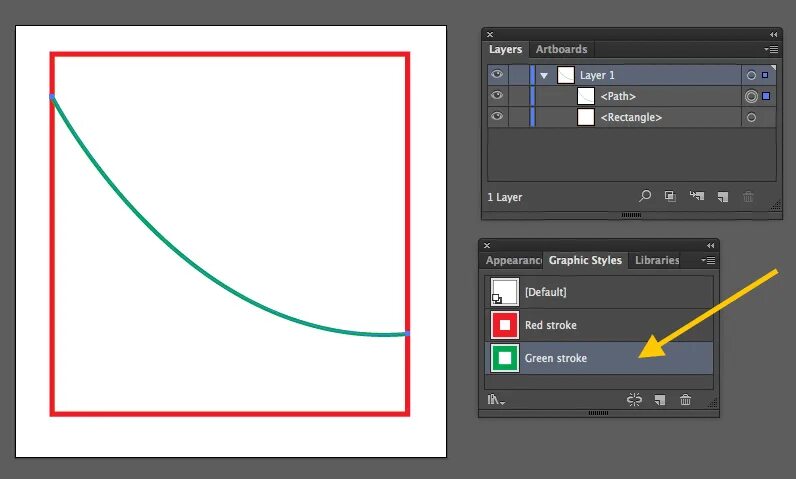Click the Green stroke style swatch

(x=505, y=358)
